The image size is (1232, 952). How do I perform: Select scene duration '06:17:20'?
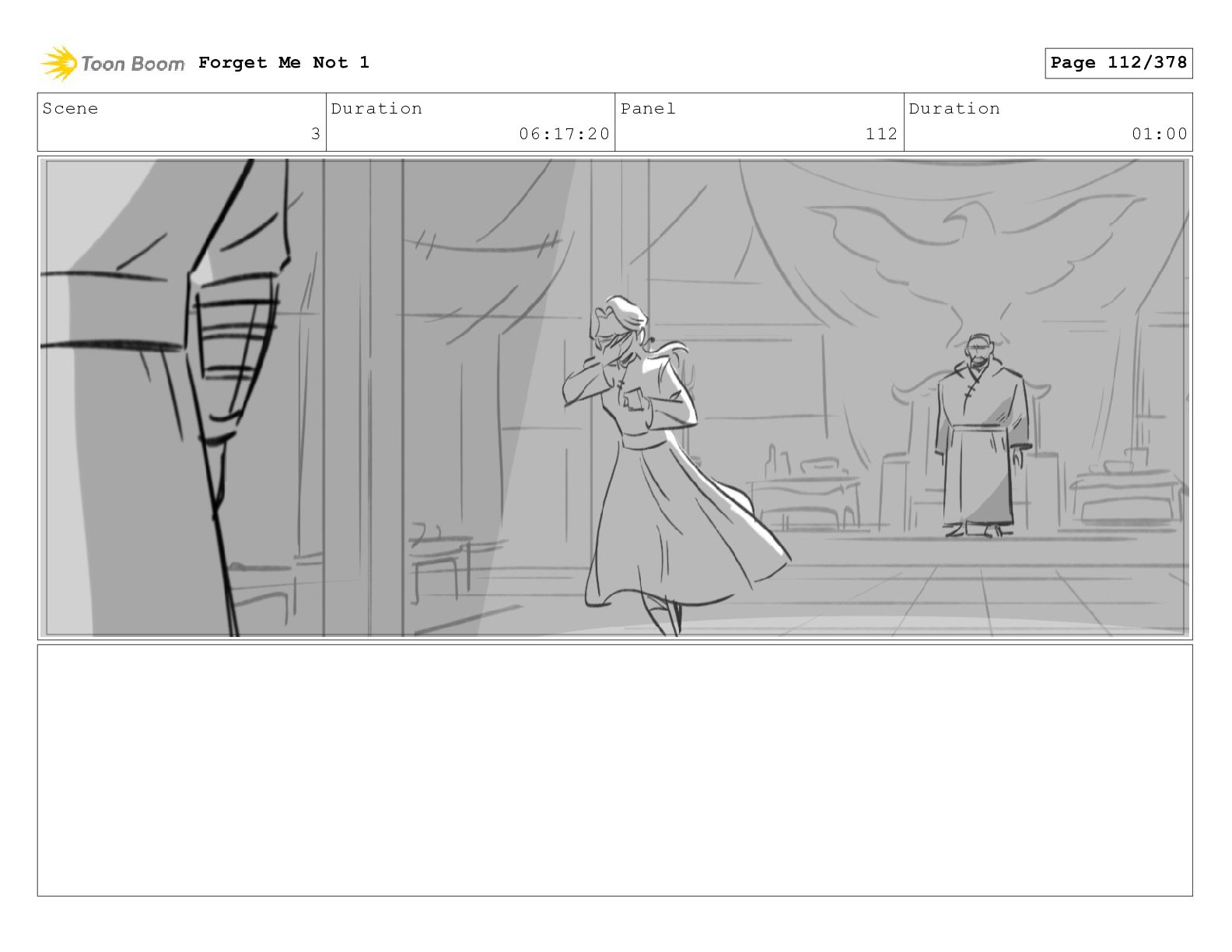(x=564, y=134)
